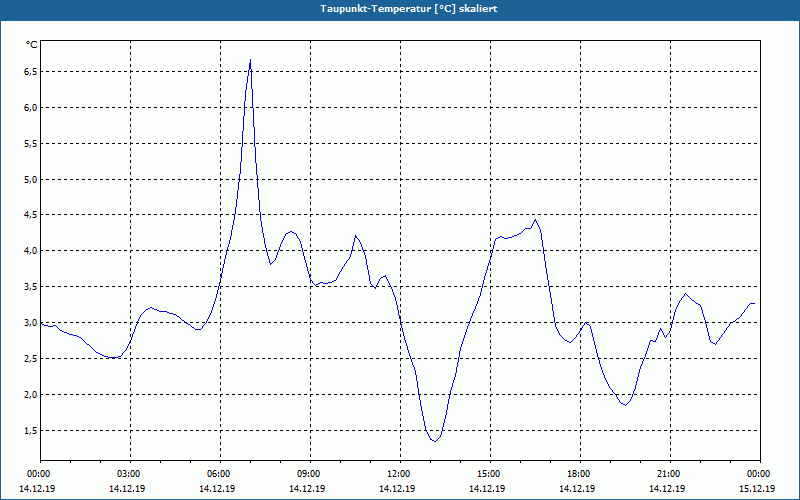Click the 3,5 value on the y-axis
800x500 pixels.
coord(30,287)
